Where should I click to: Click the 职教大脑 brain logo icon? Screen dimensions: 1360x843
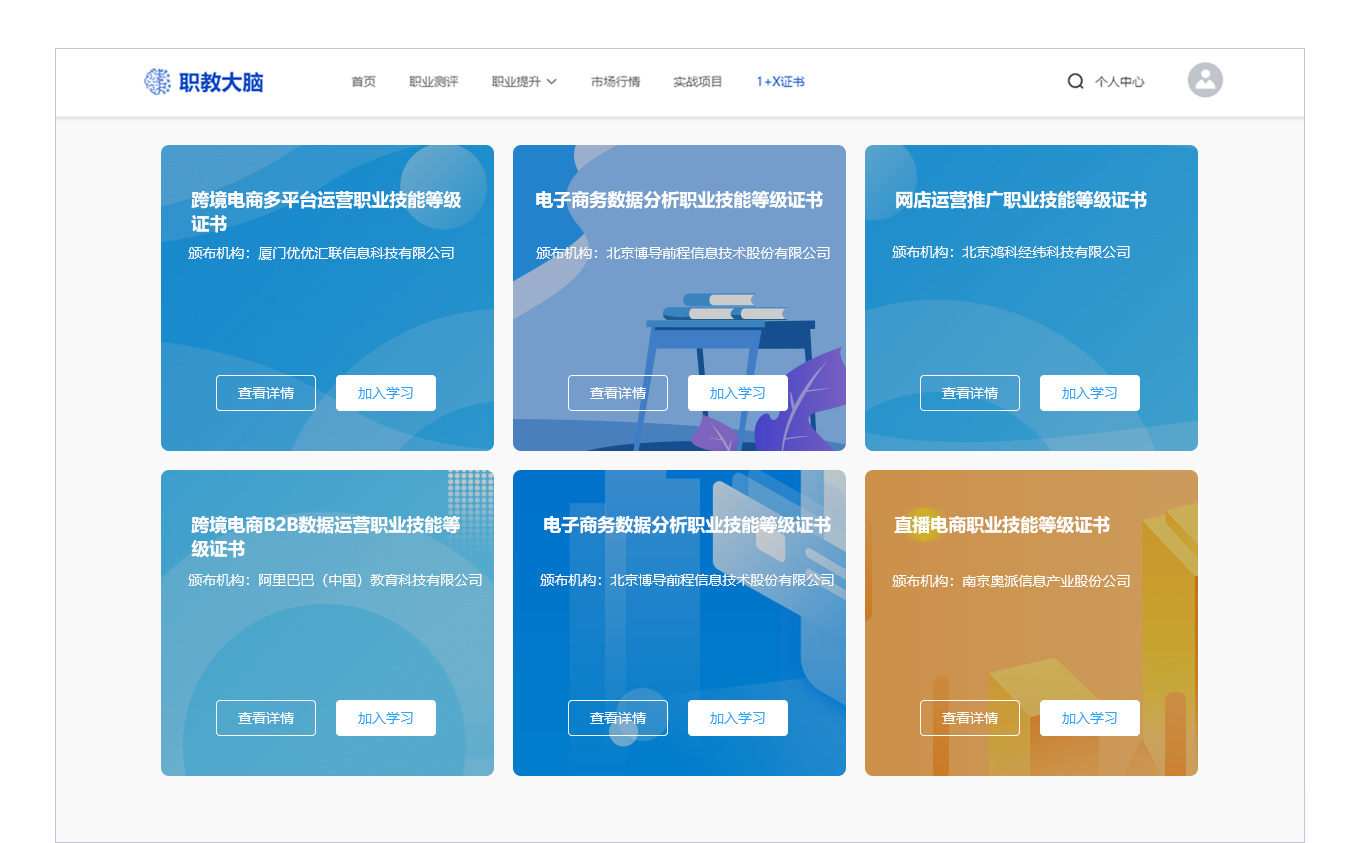157,82
